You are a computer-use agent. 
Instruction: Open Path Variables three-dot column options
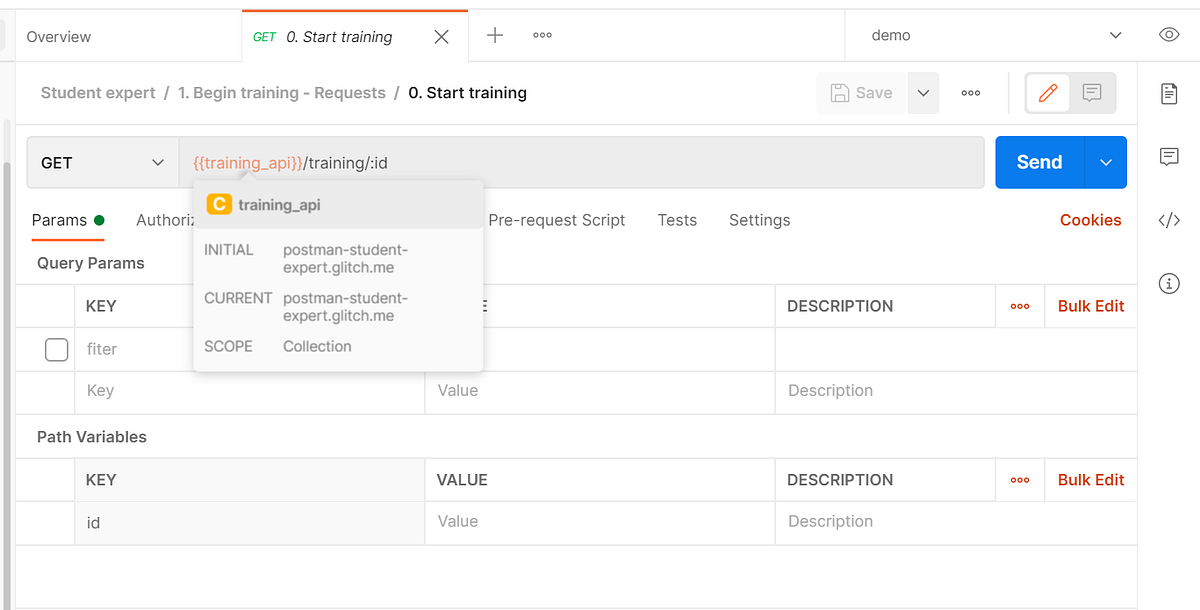coord(1020,480)
